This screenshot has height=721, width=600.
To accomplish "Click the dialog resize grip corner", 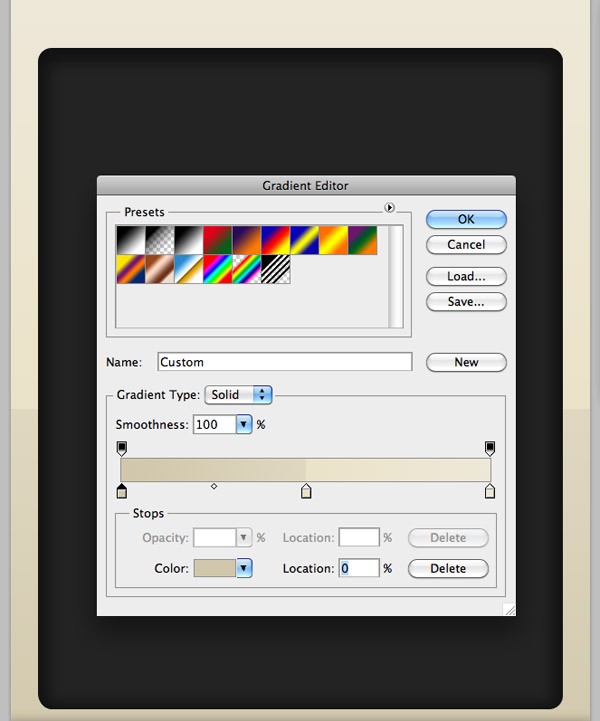I will click(509, 609).
